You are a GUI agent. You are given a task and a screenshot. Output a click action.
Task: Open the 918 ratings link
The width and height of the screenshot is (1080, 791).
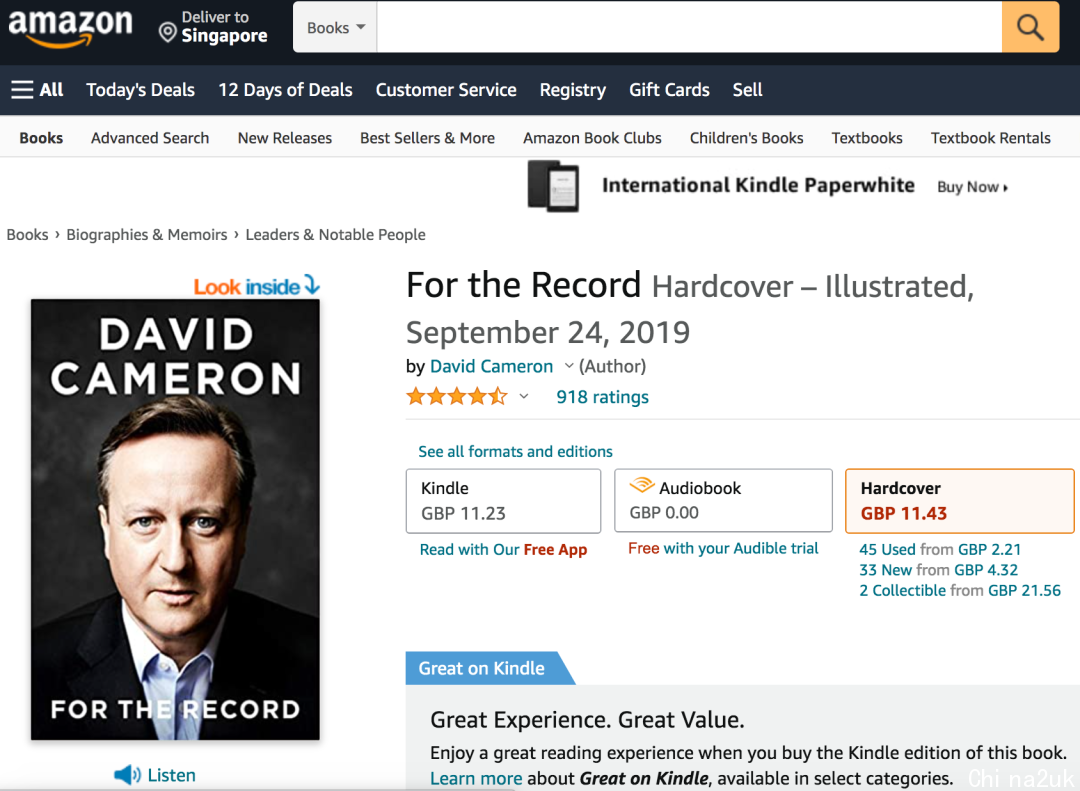click(x=603, y=397)
